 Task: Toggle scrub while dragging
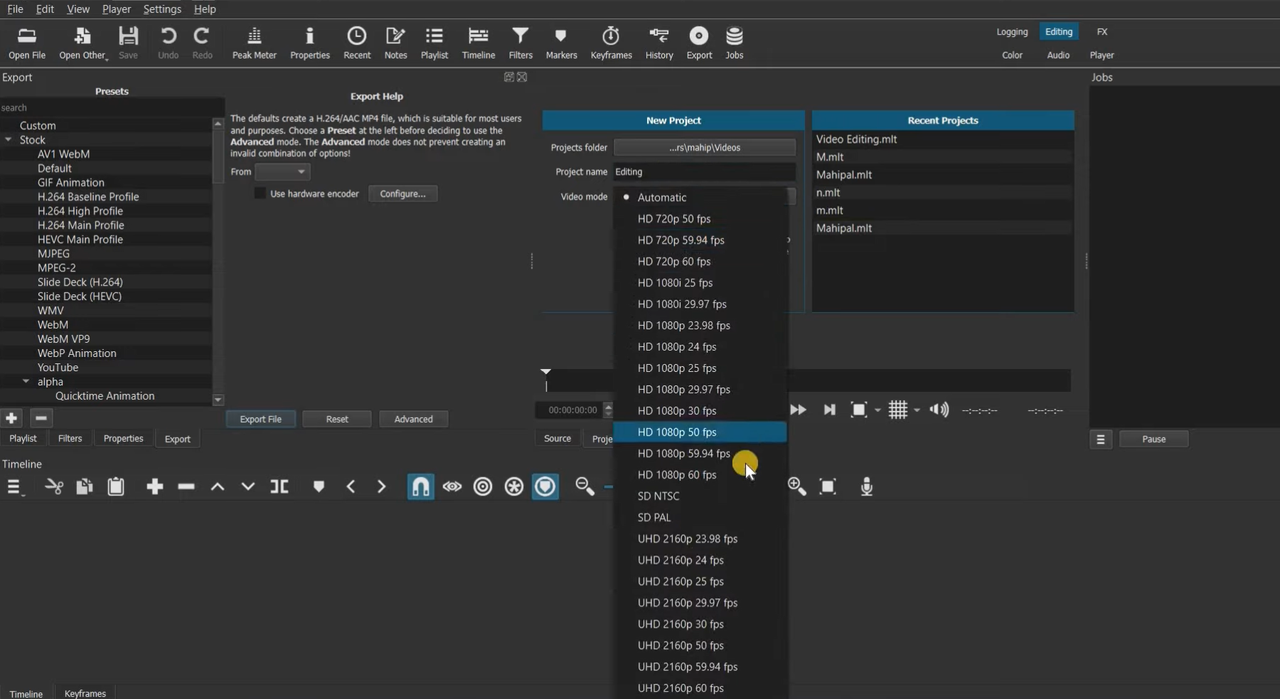click(452, 487)
